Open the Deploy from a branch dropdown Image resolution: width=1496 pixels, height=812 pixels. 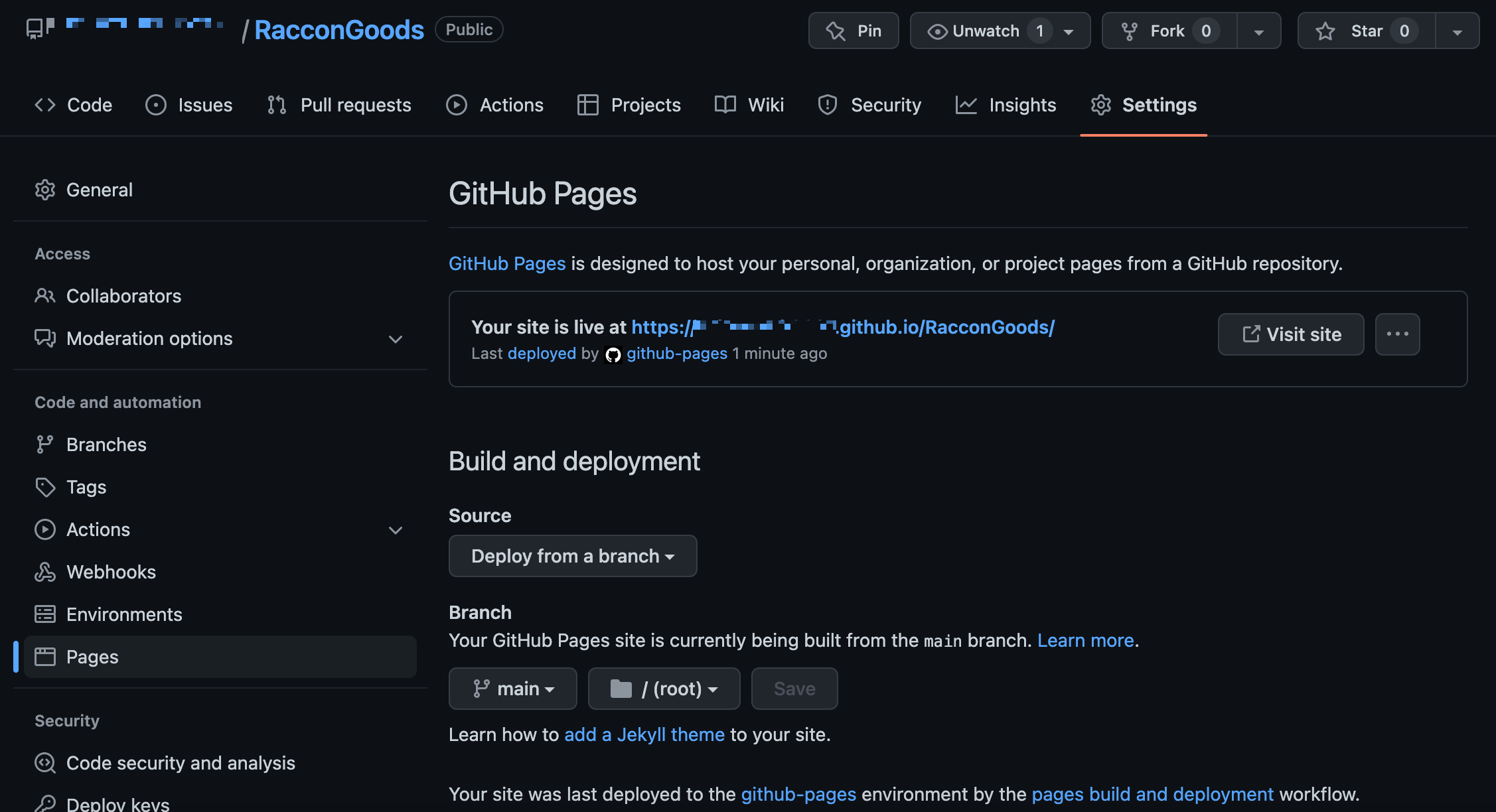pyautogui.click(x=572, y=556)
